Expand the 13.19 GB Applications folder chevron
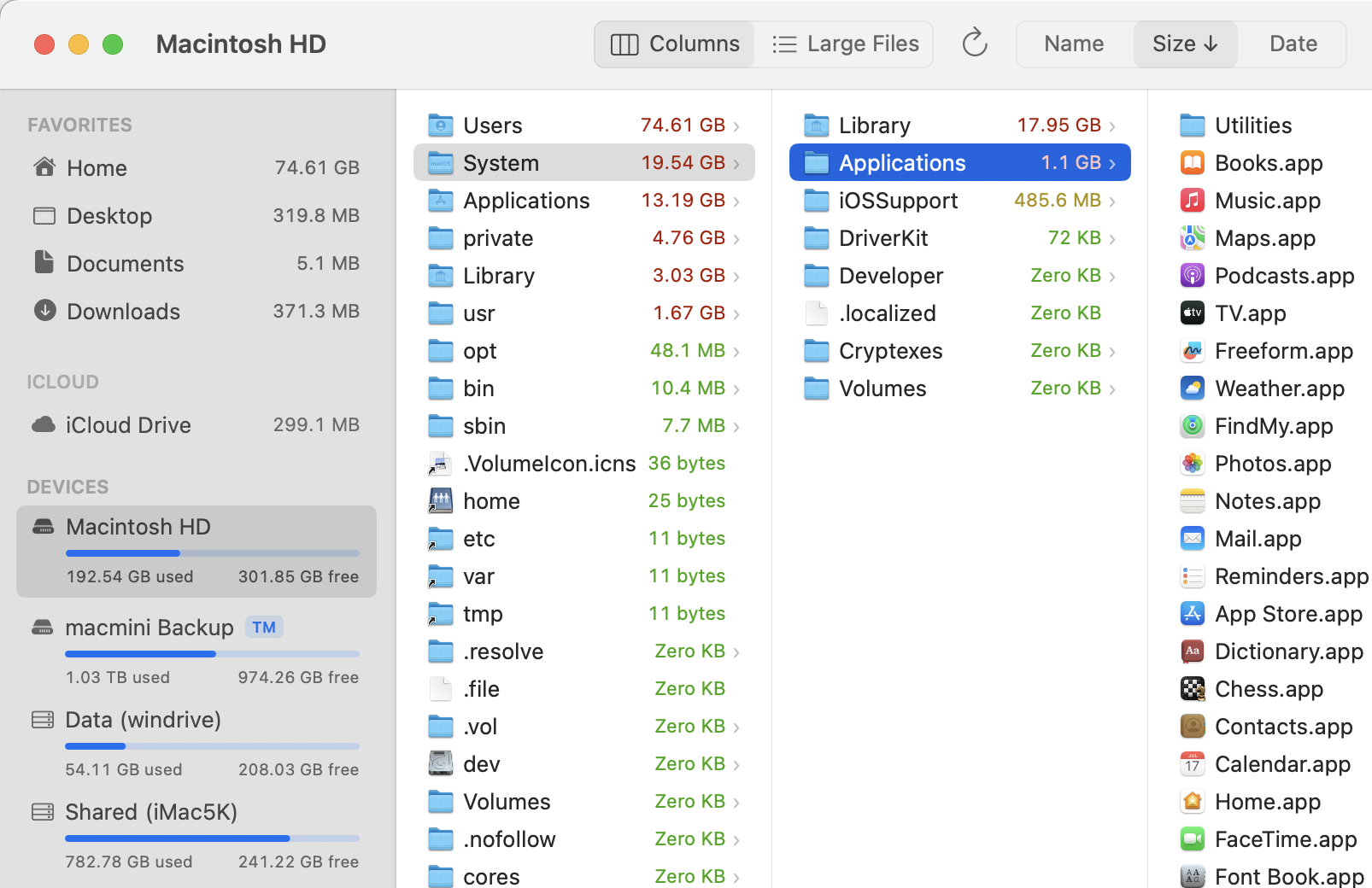The height and width of the screenshot is (888, 1372). 736,202
